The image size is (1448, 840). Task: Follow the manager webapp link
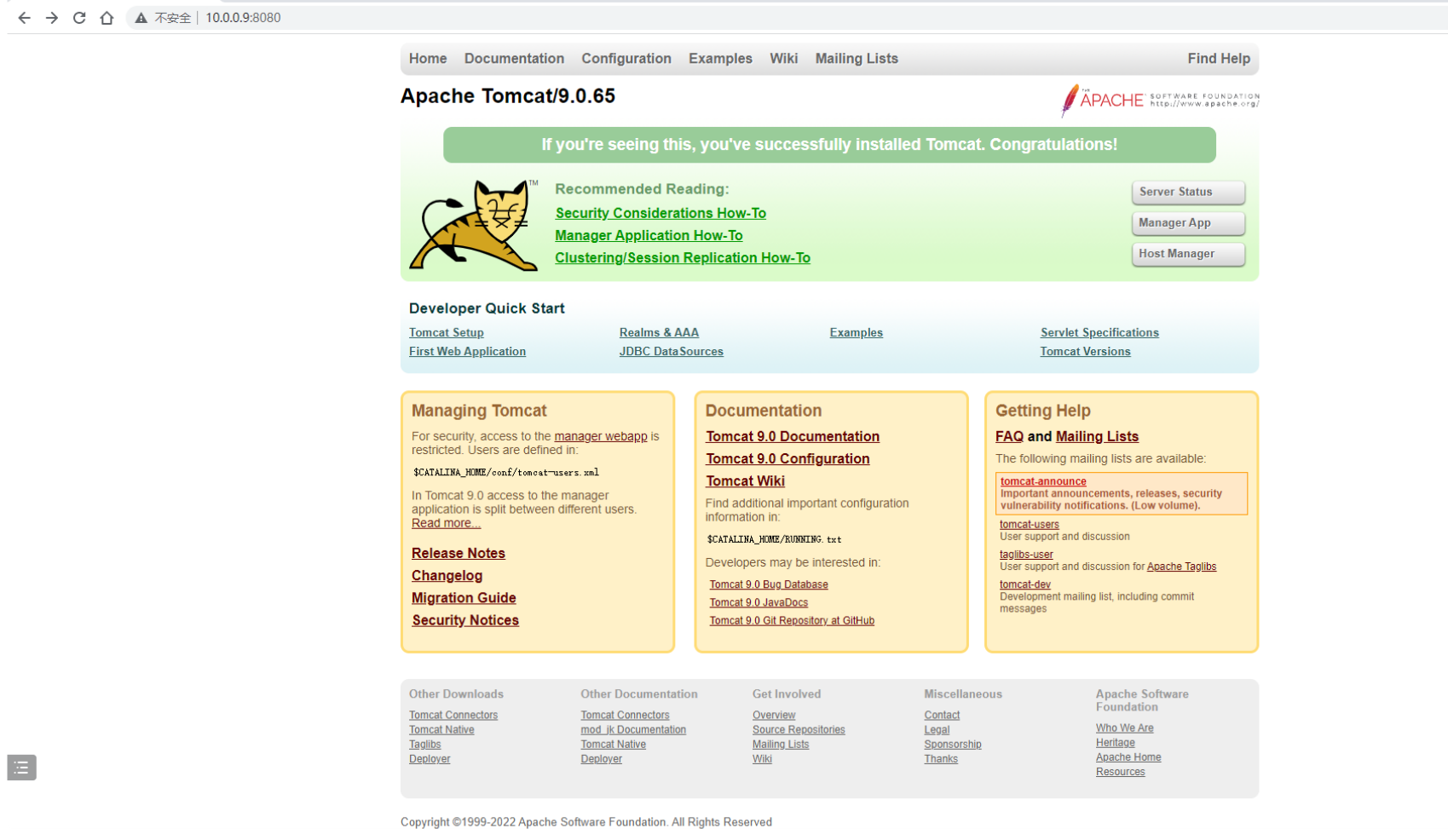point(601,436)
